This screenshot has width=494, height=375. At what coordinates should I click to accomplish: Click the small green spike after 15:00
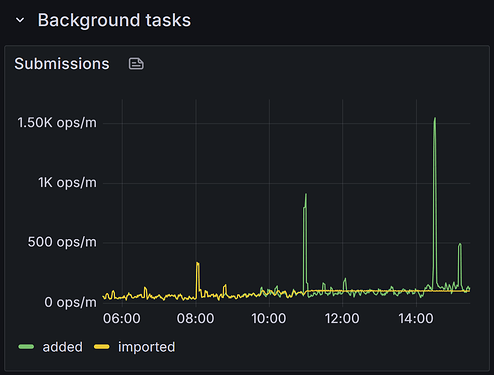[460, 244]
